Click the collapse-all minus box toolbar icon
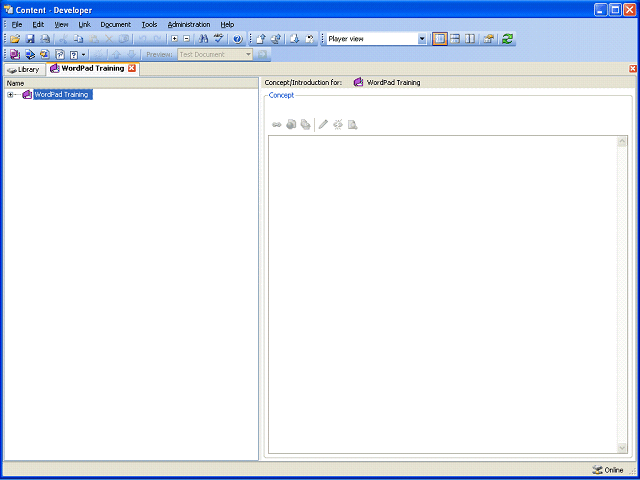This screenshot has width=640, height=480. (187, 39)
